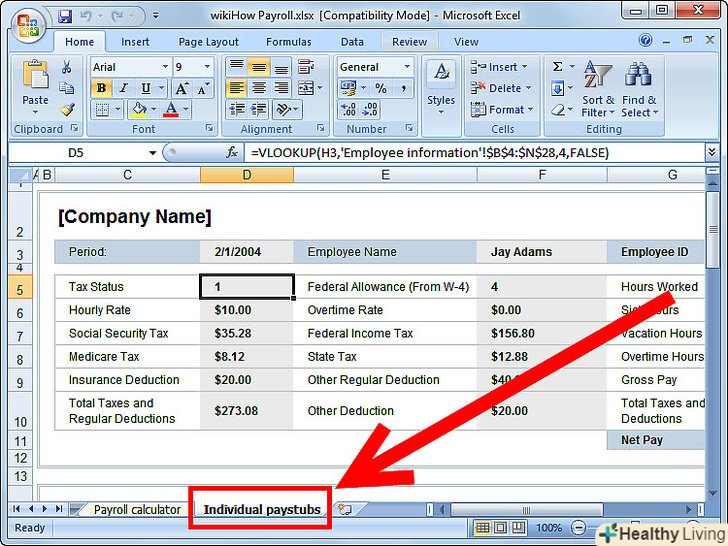Expand the Name Box dropdown arrow
The width and height of the screenshot is (728, 546).
coord(152,153)
